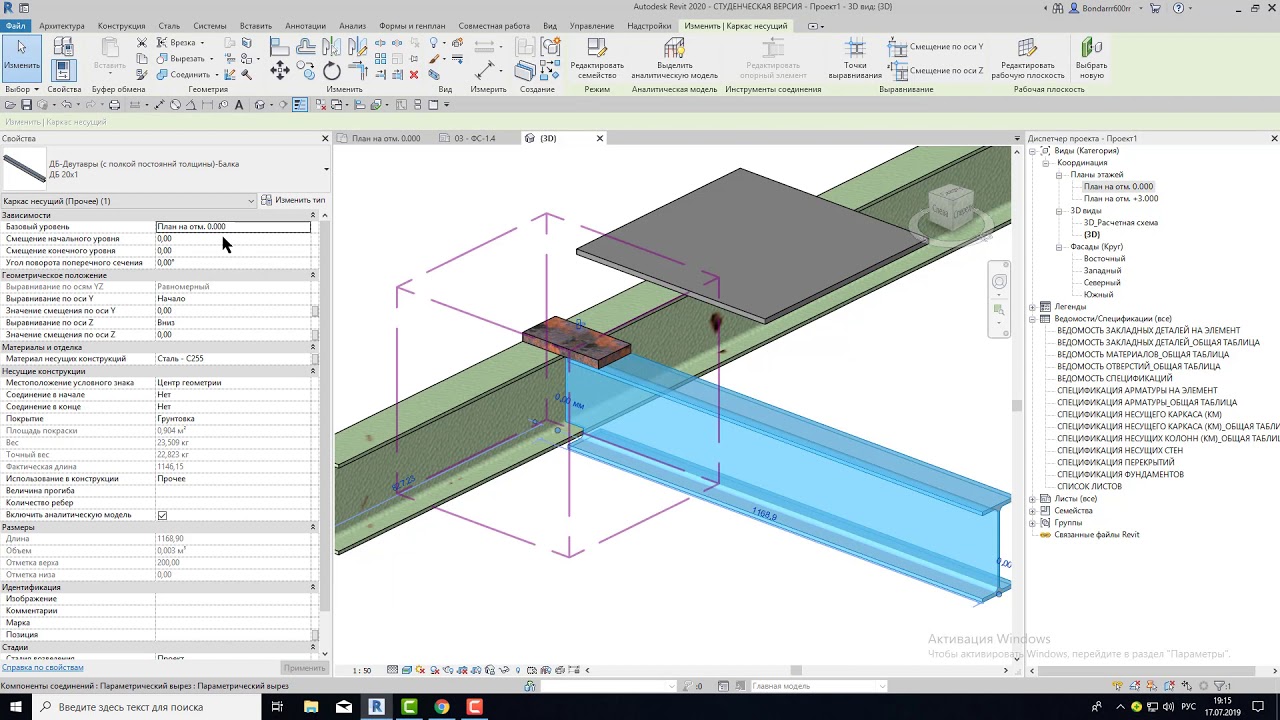The image size is (1280, 720).
Task: Select the Move tool in Modify panel
Action: (280, 70)
